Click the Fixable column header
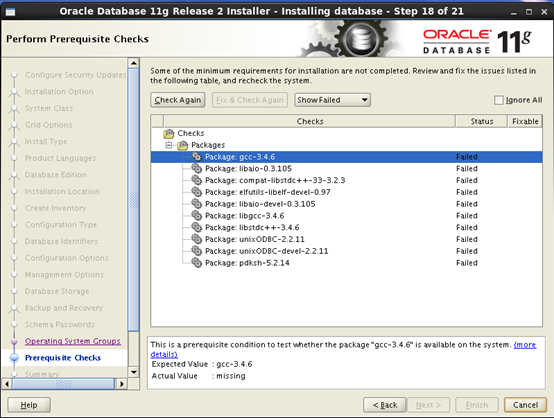Screen dimensions: 554x418 pos(525,121)
